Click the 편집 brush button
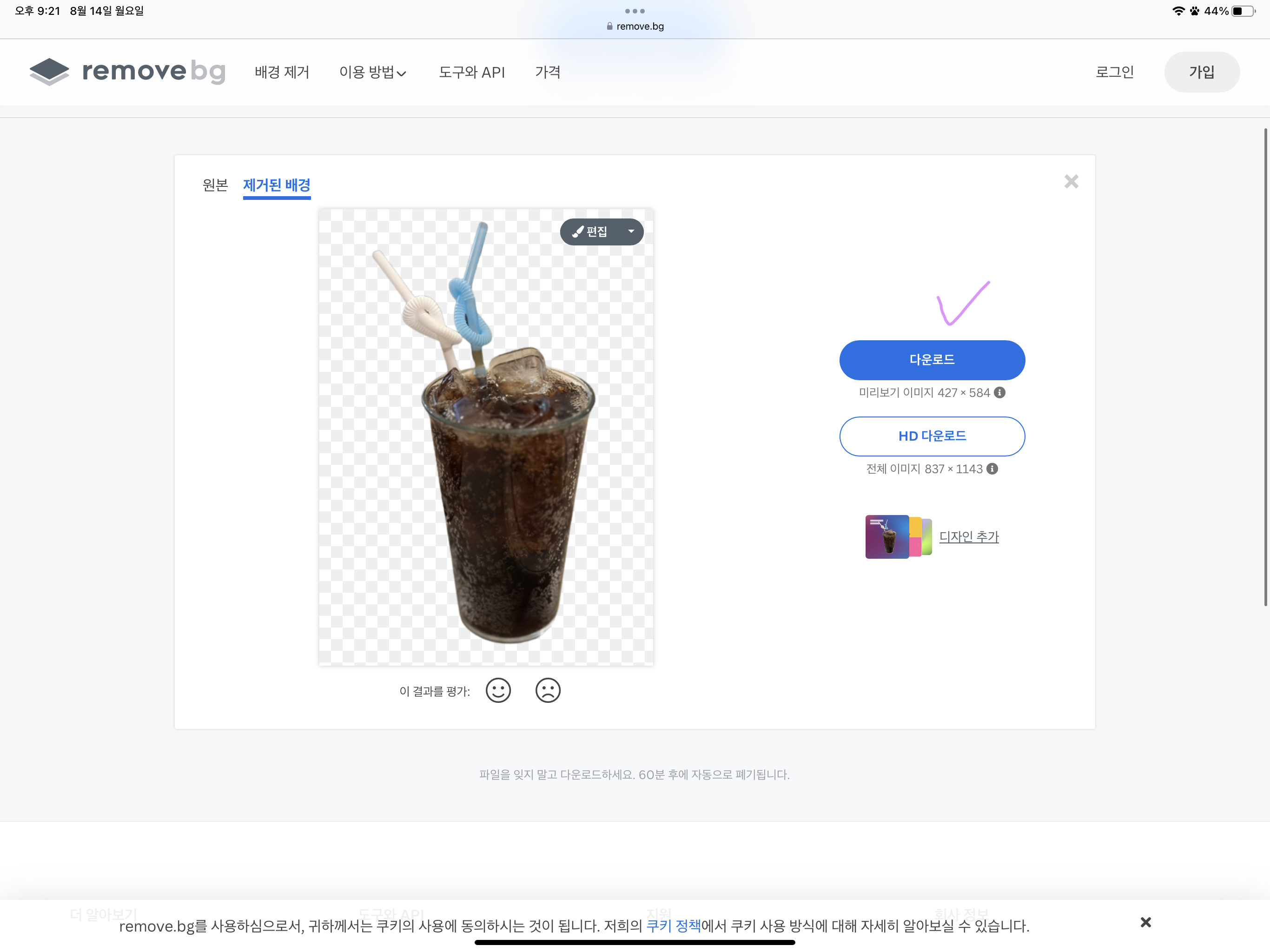The width and height of the screenshot is (1270, 952). pyautogui.click(x=590, y=231)
